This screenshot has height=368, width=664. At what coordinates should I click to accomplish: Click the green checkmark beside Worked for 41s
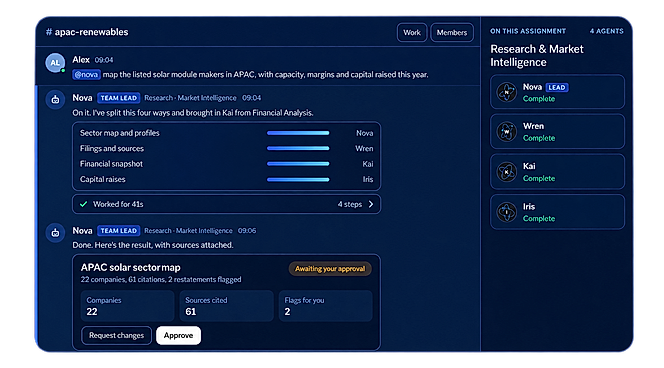[83, 204]
